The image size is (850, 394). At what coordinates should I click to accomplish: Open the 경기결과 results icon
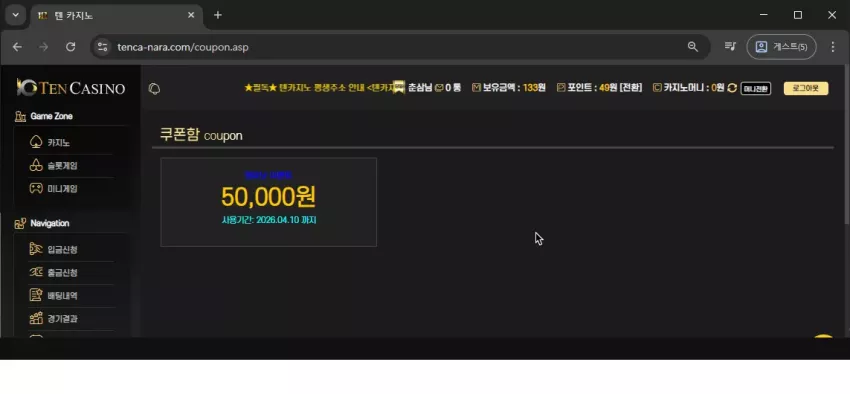click(x=36, y=318)
